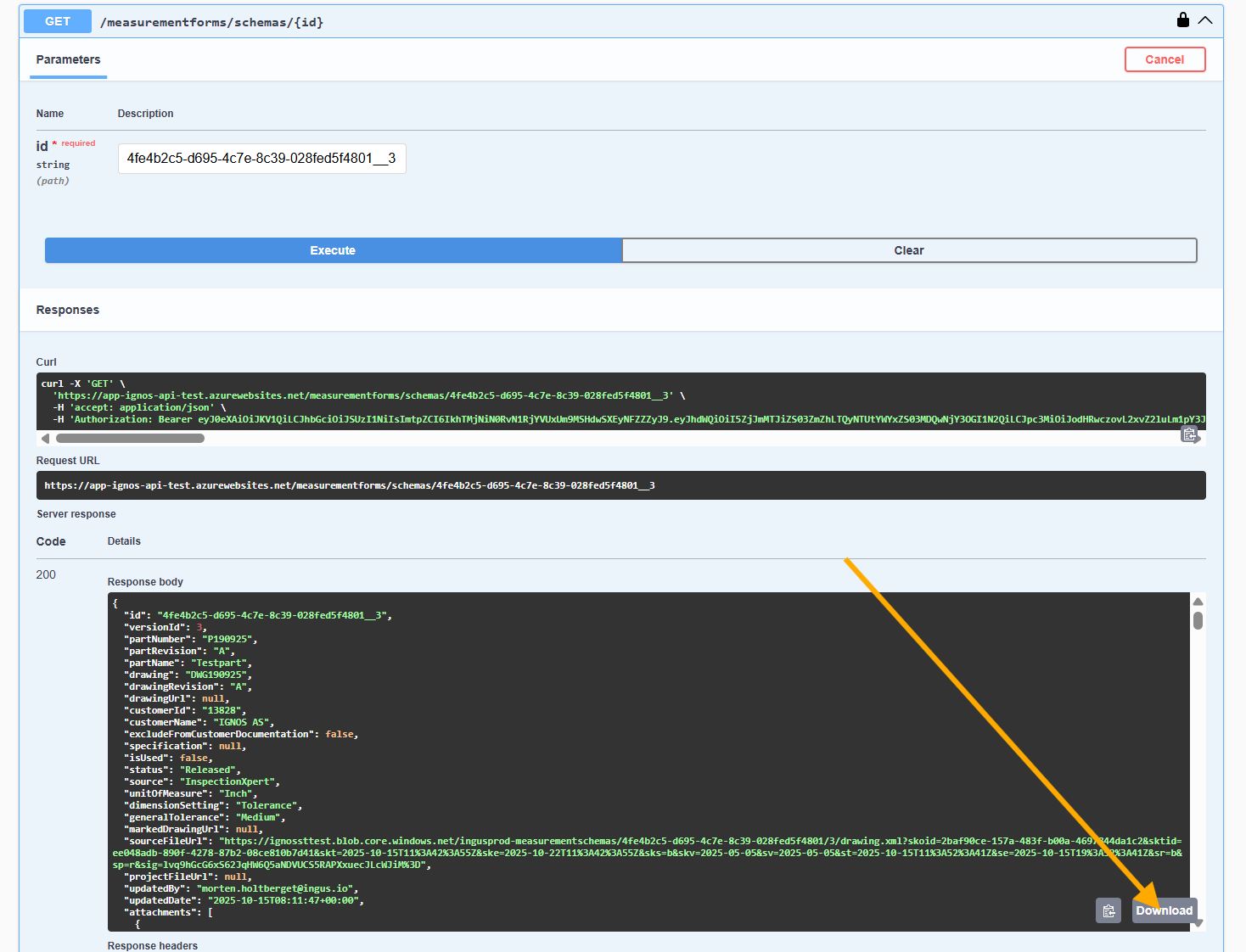Click the 200 response code entry
Viewport: 1246px width, 952px height.
pos(46,574)
